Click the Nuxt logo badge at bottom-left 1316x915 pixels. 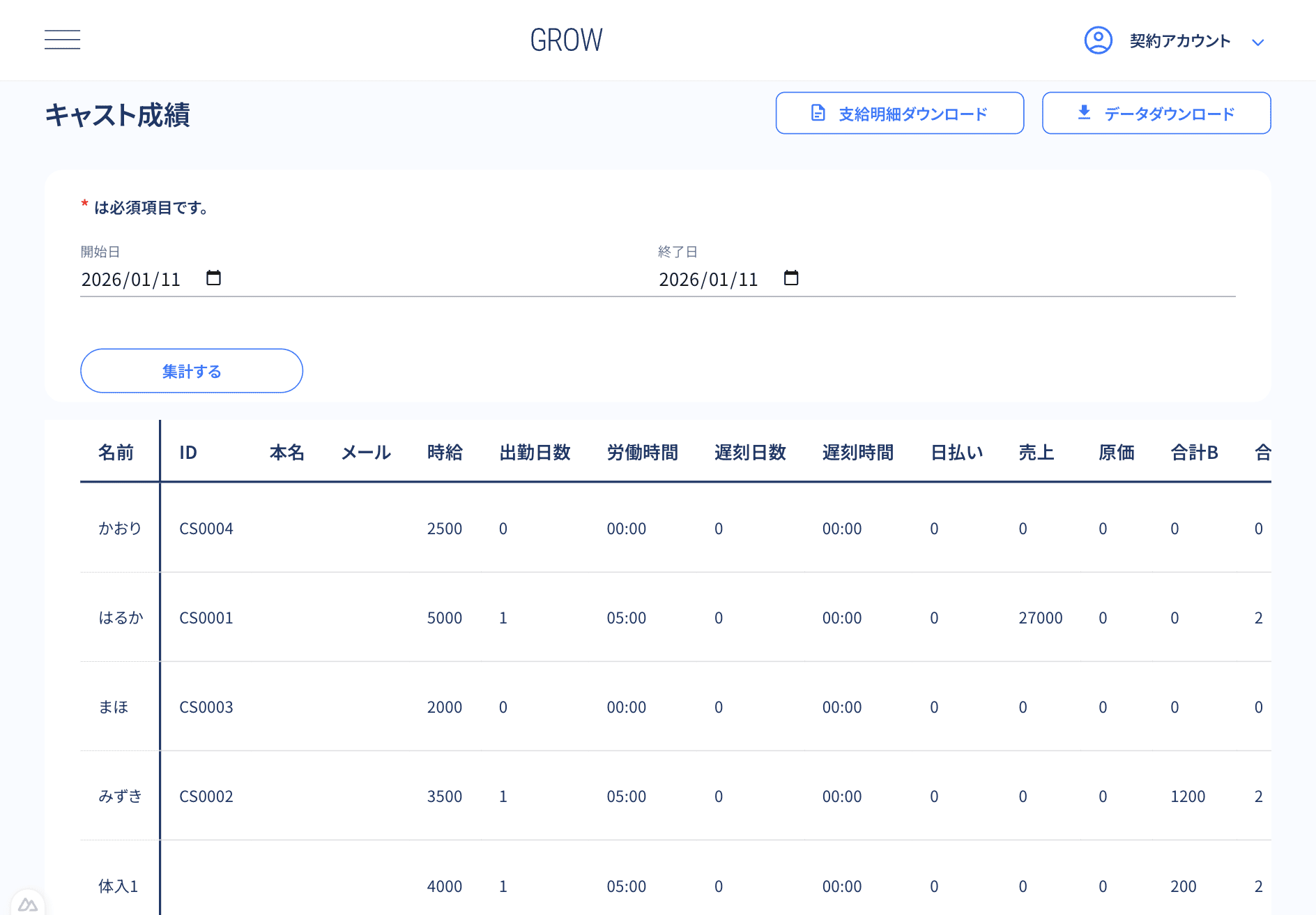[x=28, y=904]
